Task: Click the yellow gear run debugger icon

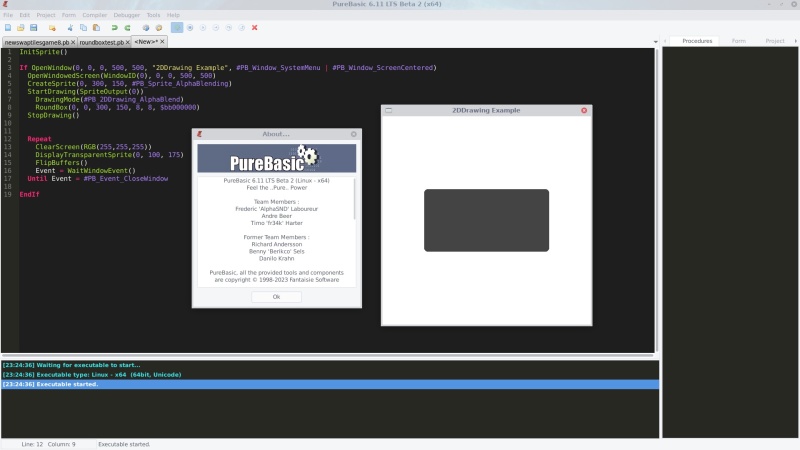Action: tap(159, 28)
